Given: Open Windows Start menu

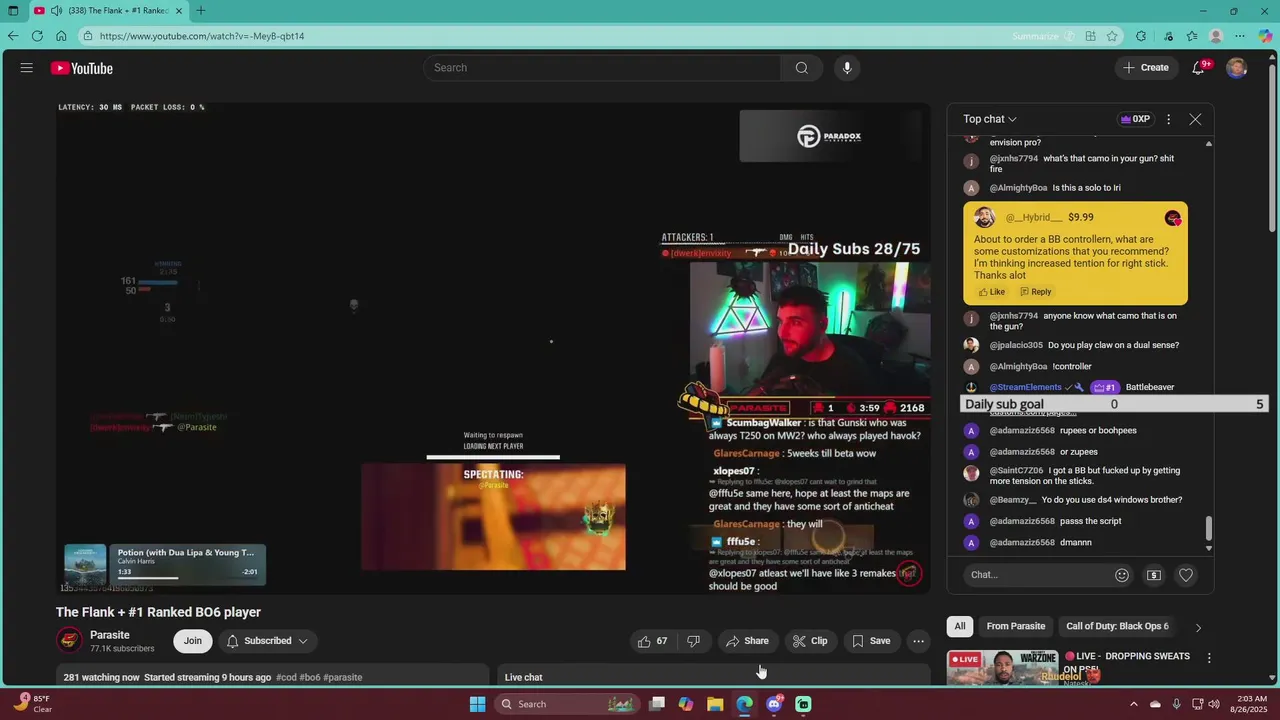Looking at the screenshot, I should point(478,704).
